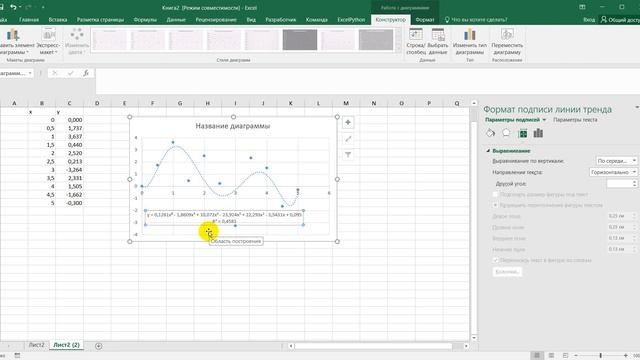640x360 pixels.
Task: Select the trendline equation label
Action: pos(224,218)
